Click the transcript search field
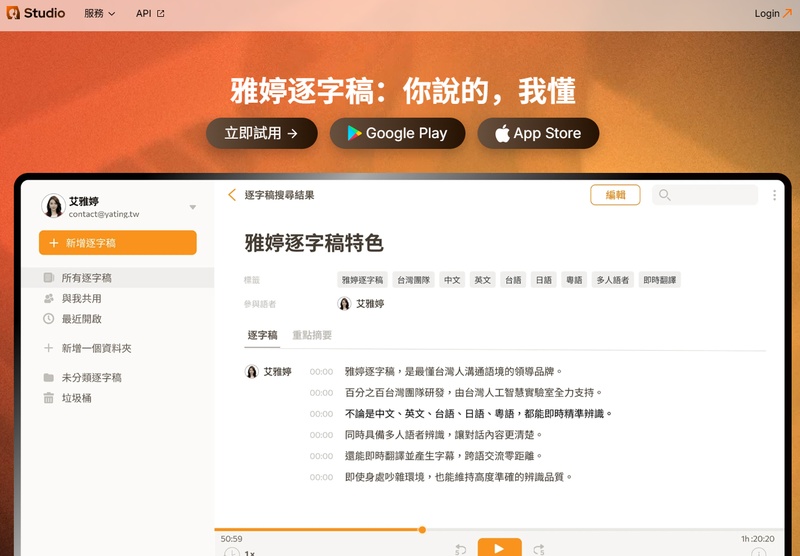 pyautogui.click(x=705, y=195)
